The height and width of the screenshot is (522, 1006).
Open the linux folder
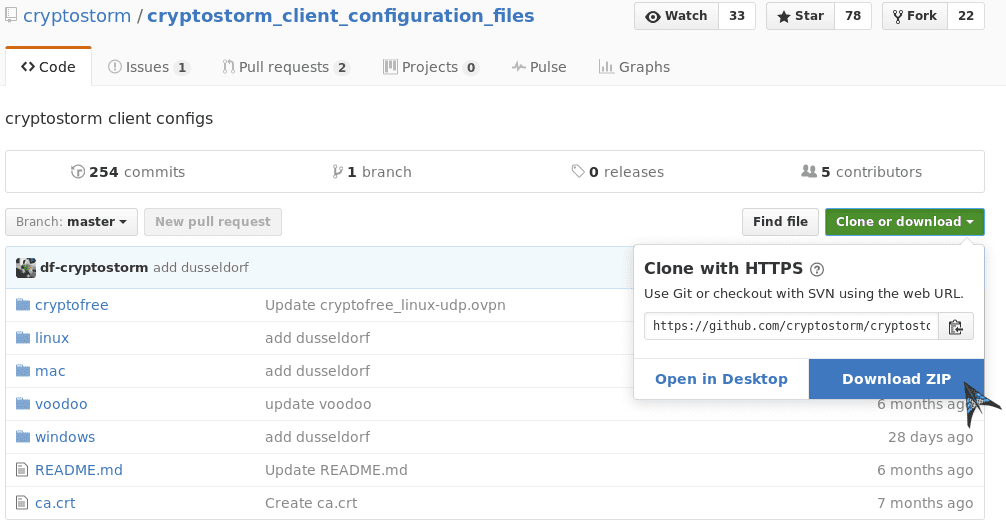pyautogui.click(x=52, y=338)
